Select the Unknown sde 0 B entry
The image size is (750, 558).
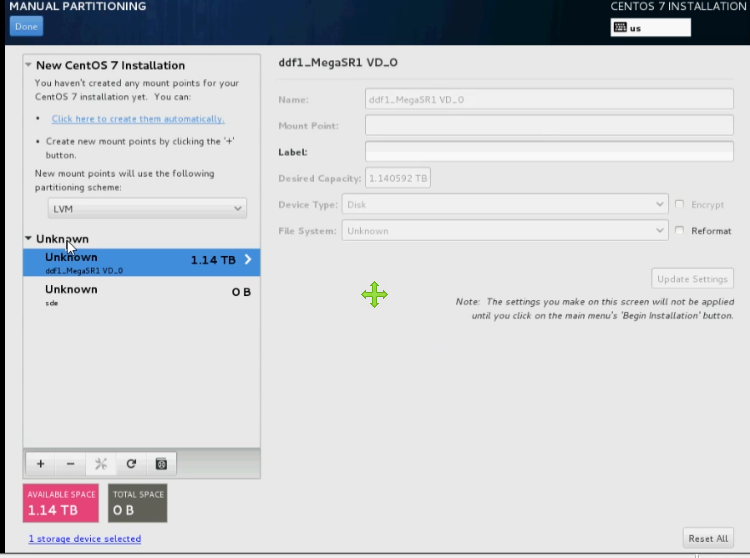142,295
